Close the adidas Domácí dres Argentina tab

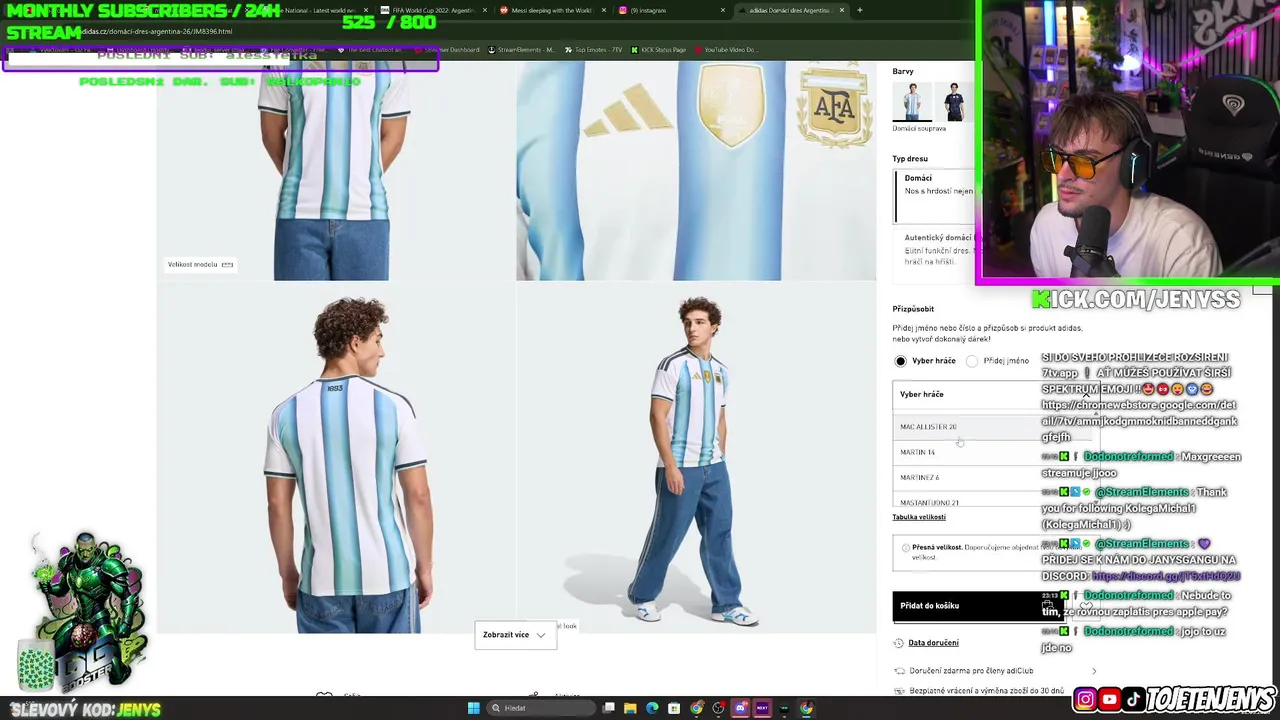tap(842, 10)
